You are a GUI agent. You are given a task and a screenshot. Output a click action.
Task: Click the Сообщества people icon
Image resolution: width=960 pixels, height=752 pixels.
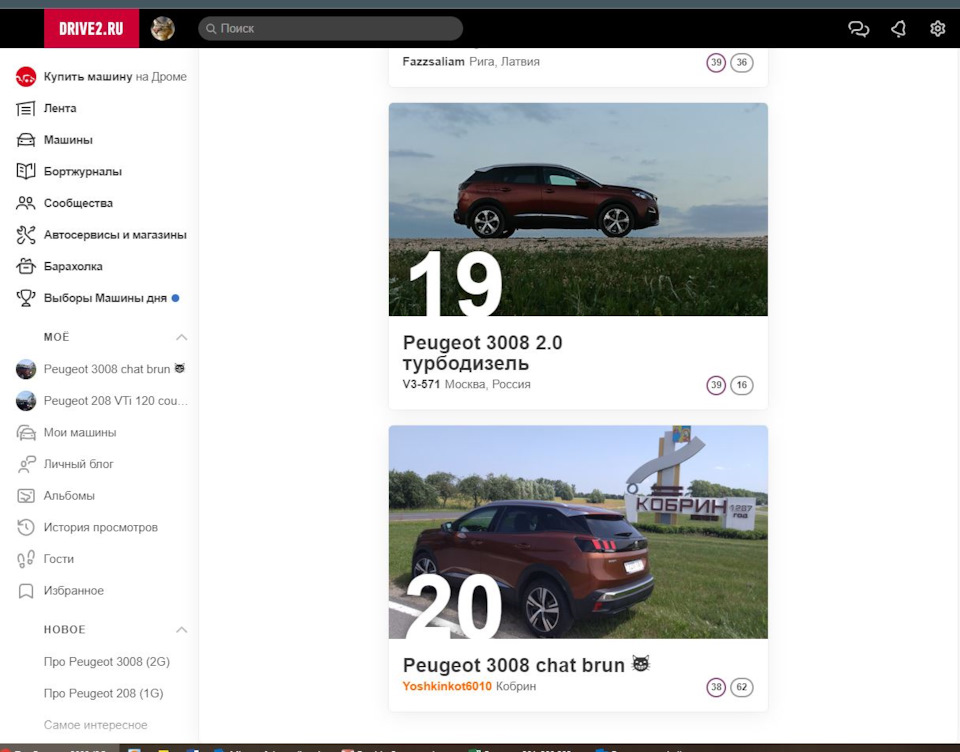[x=26, y=203]
